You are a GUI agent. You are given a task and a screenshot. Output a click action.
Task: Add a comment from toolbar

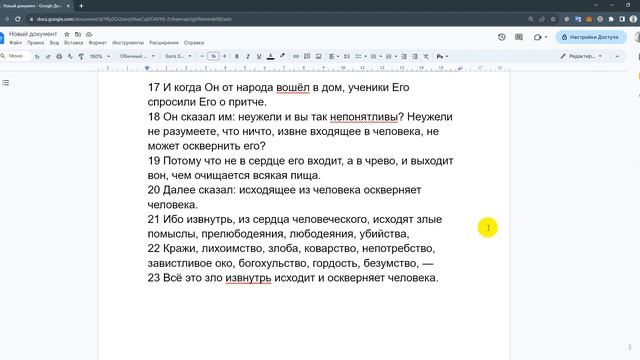click(307, 56)
